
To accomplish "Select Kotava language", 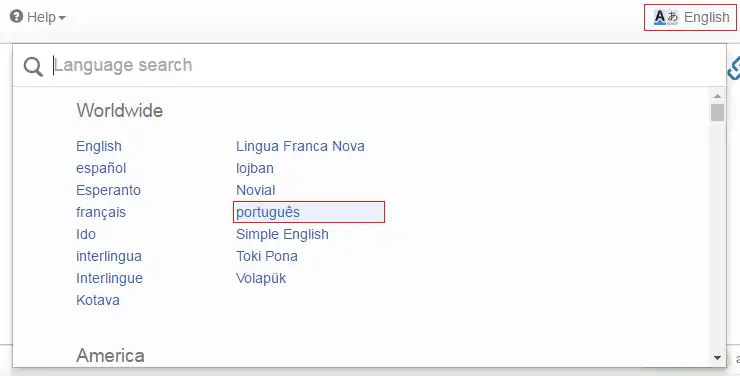I will click(98, 300).
